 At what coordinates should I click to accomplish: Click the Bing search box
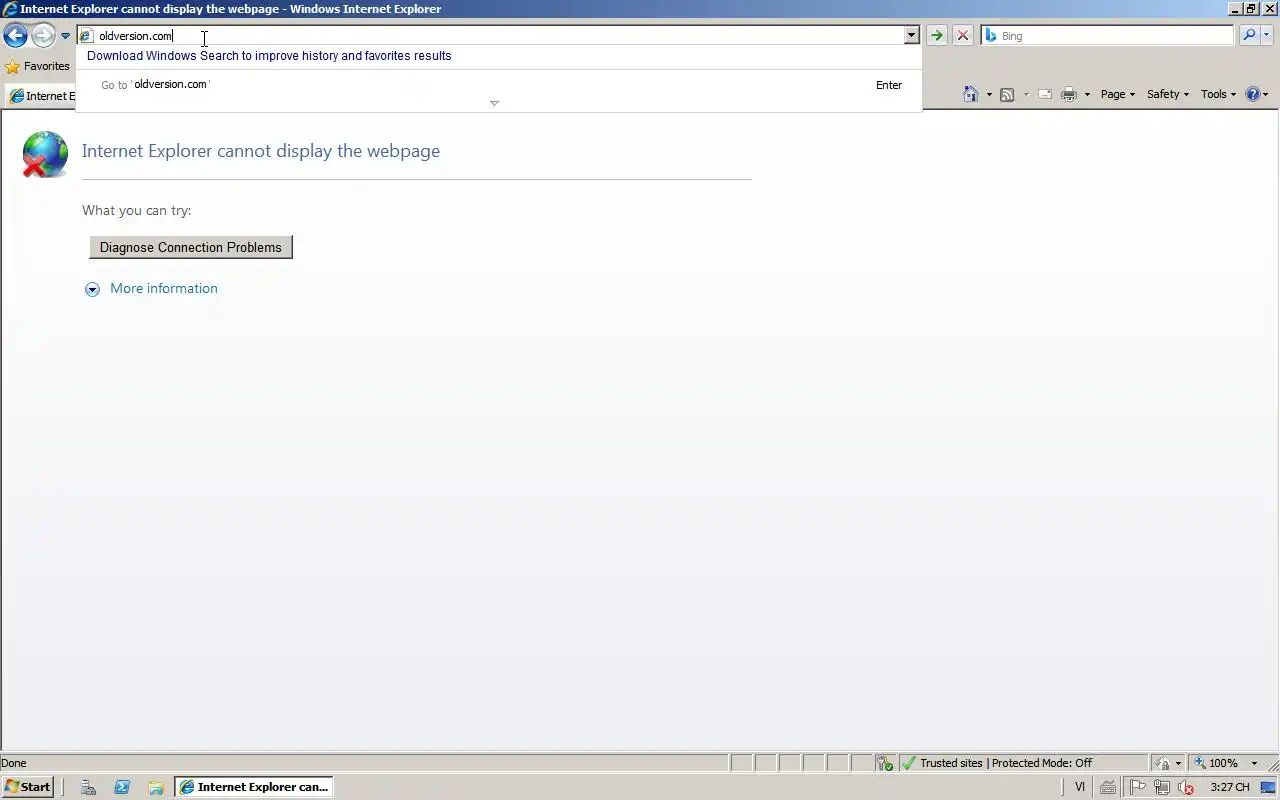[x=1108, y=36]
